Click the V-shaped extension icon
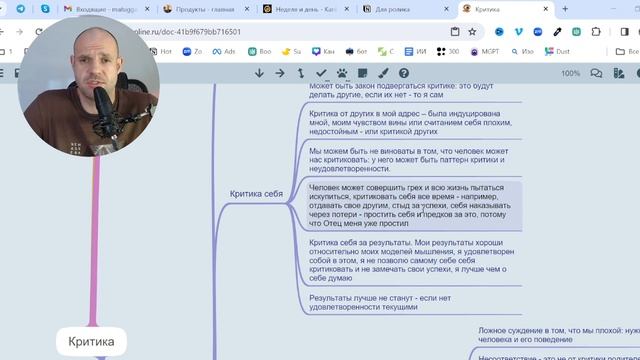Image resolution: width=640 pixels, height=360 pixels. (518, 31)
